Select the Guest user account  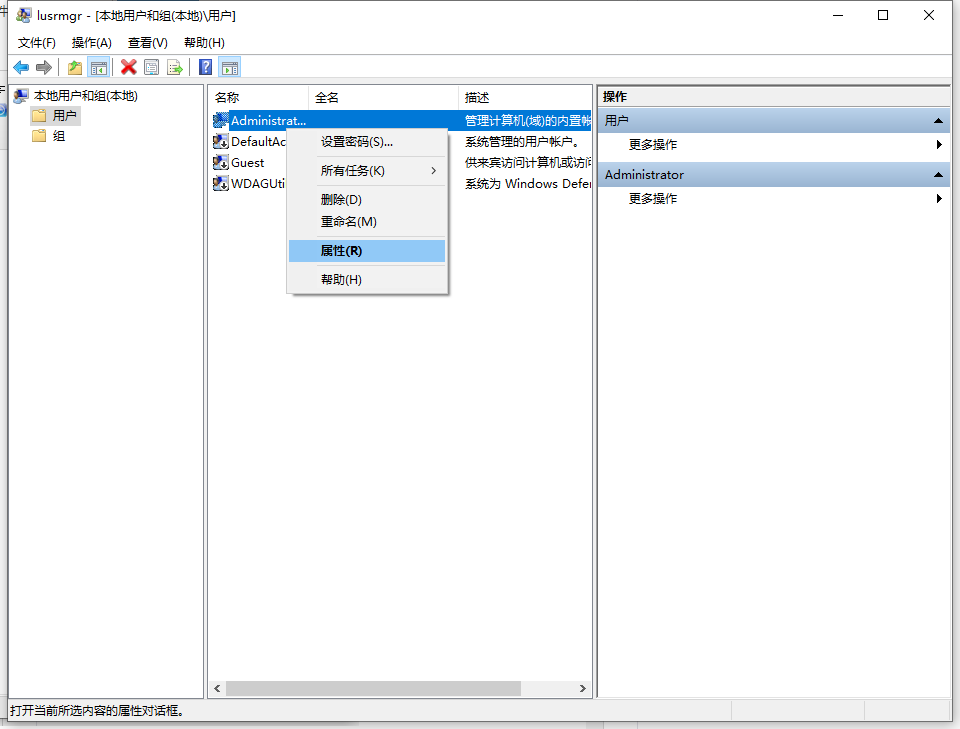click(x=247, y=162)
